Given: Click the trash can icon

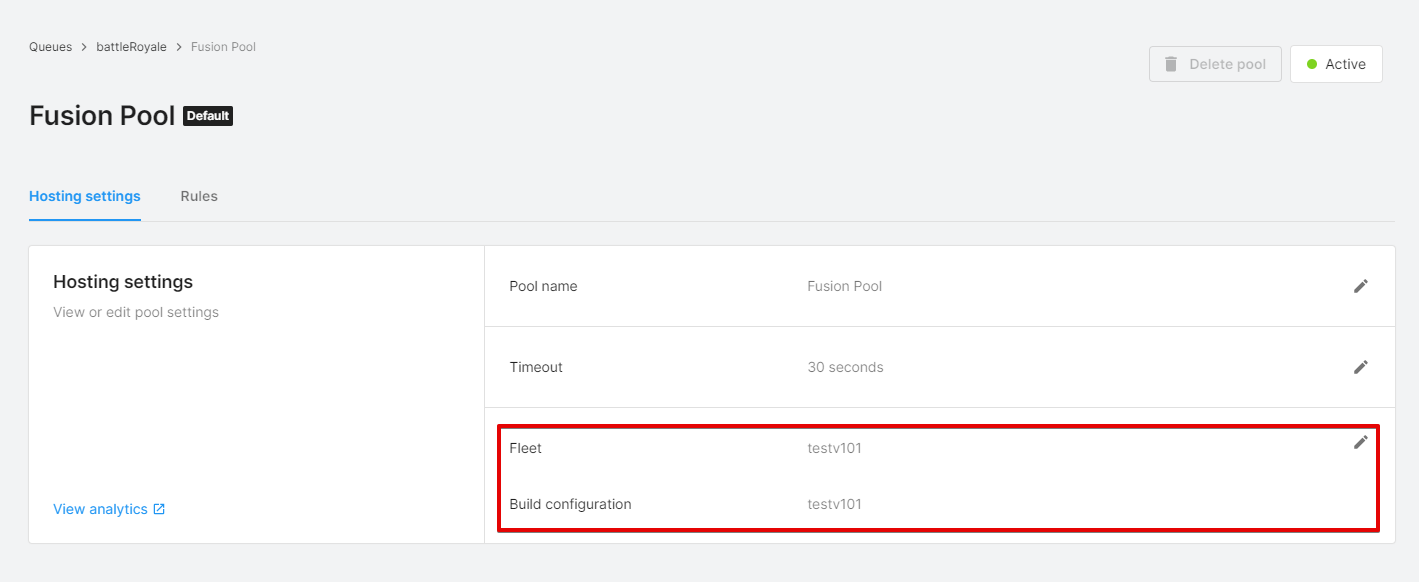Looking at the screenshot, I should [1171, 64].
